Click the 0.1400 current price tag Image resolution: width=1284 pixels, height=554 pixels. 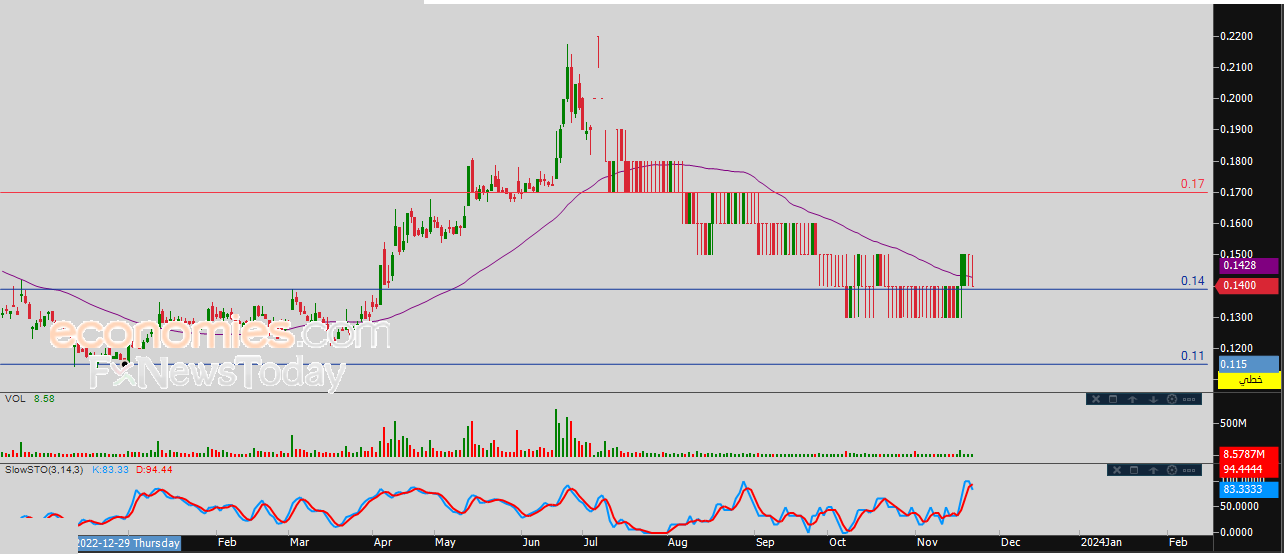(x=1248, y=286)
